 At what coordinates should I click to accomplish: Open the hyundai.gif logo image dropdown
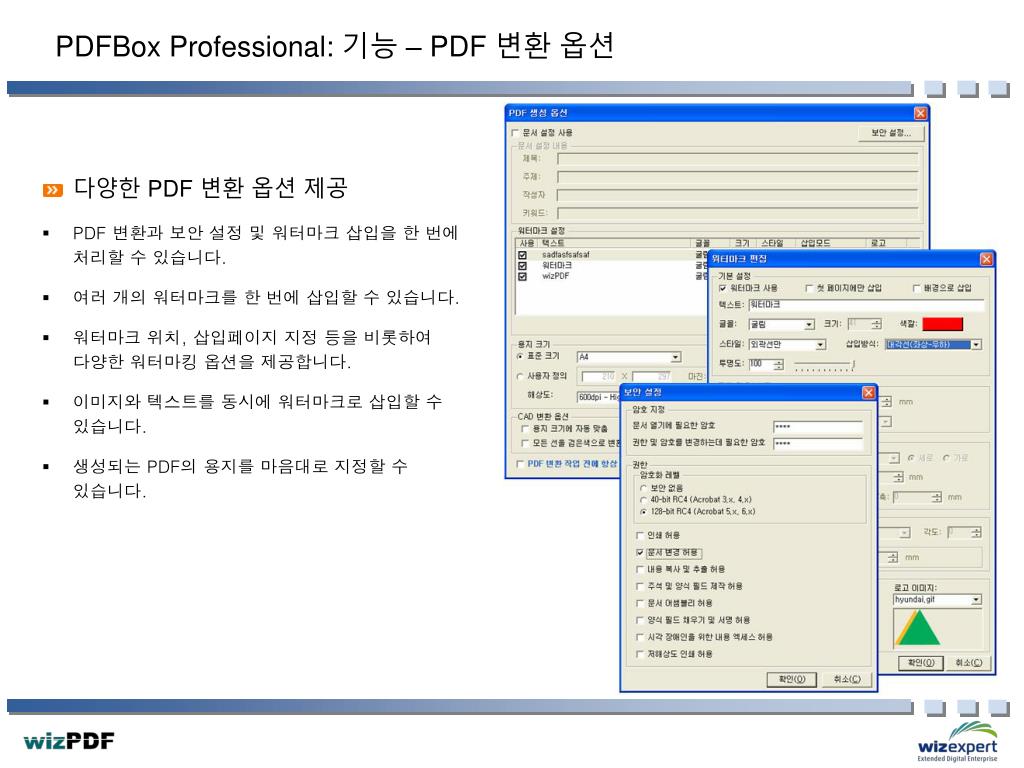976,600
